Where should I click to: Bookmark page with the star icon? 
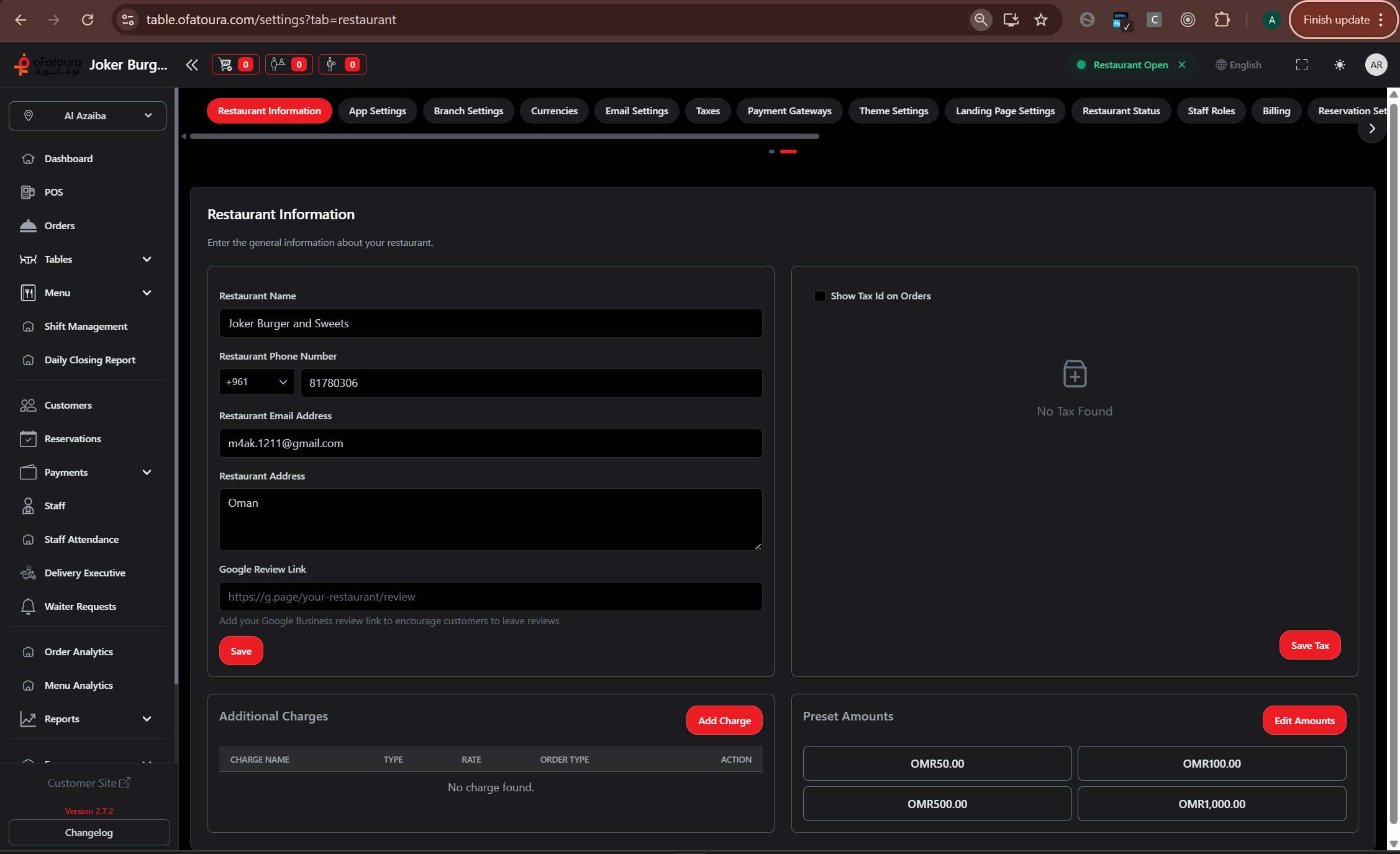pos(1041,20)
